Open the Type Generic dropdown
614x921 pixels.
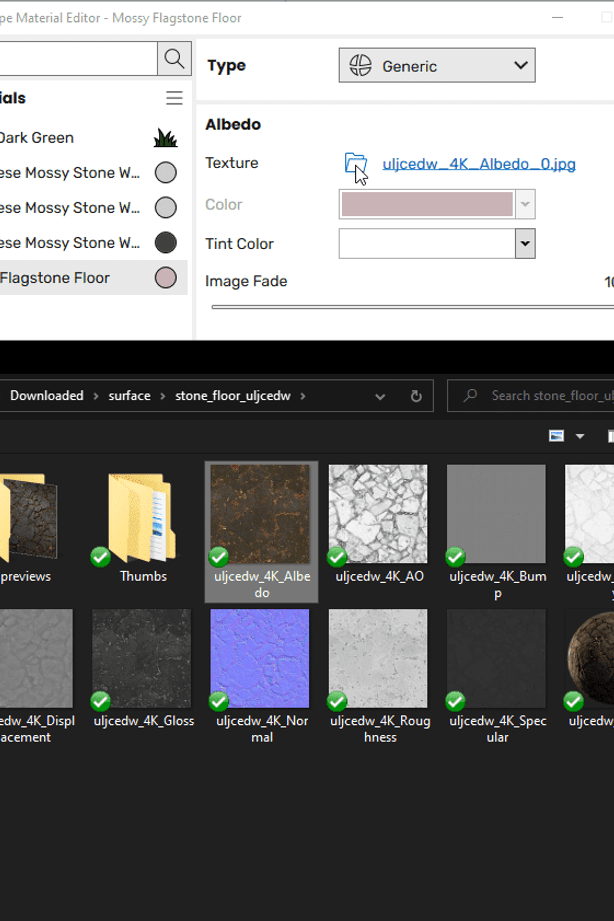(x=437, y=66)
